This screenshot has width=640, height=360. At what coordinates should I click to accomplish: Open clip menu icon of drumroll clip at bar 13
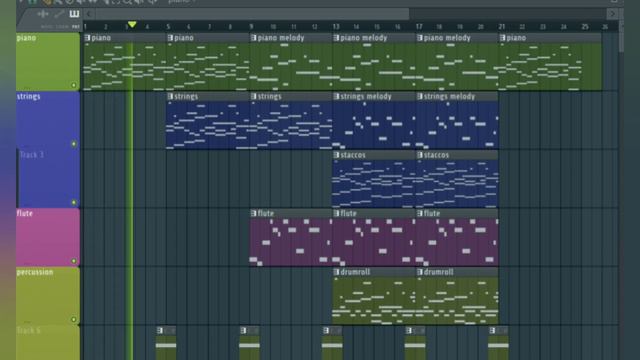[x=336, y=272]
